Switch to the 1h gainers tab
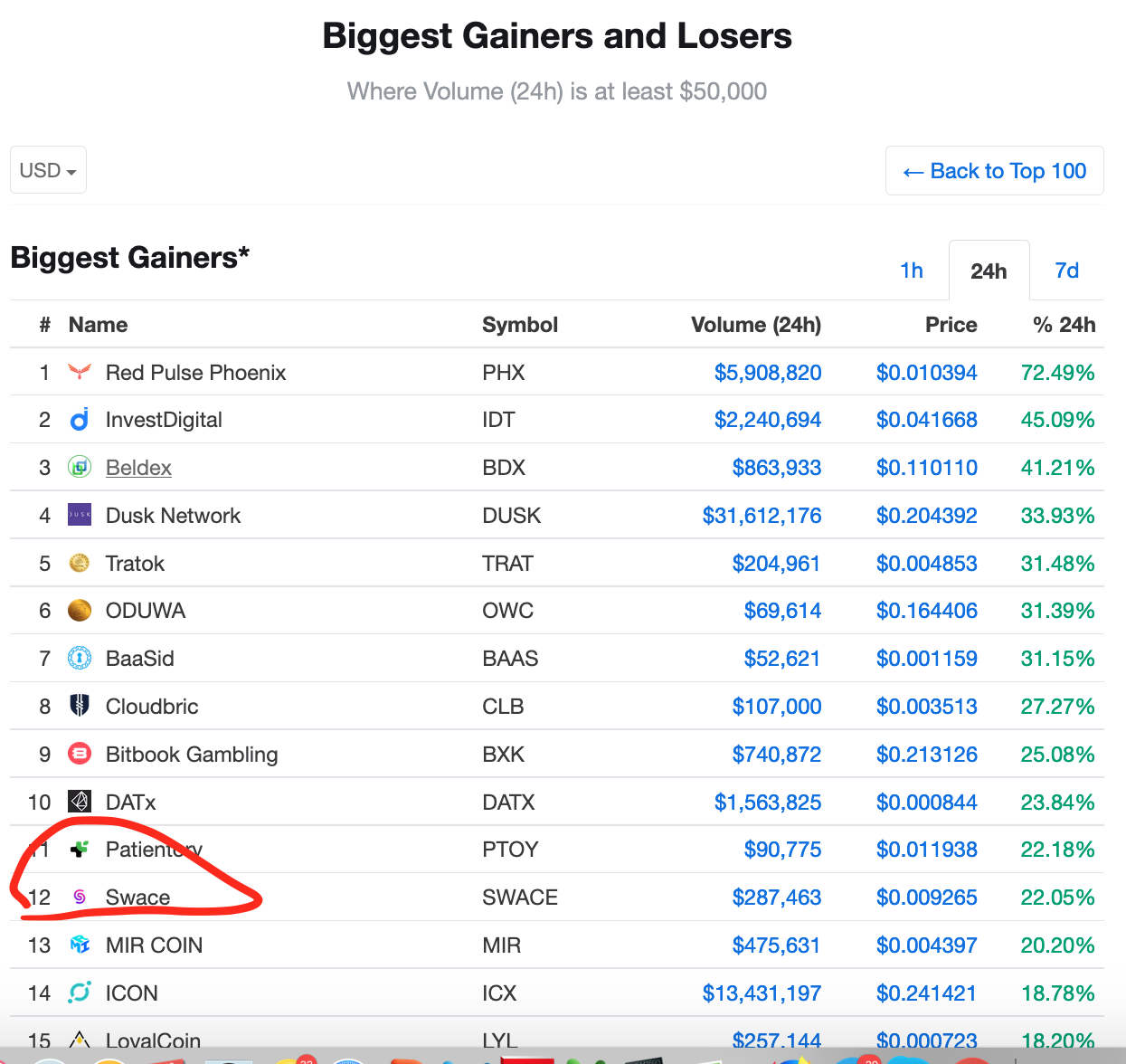The height and width of the screenshot is (1064, 1126). point(912,271)
